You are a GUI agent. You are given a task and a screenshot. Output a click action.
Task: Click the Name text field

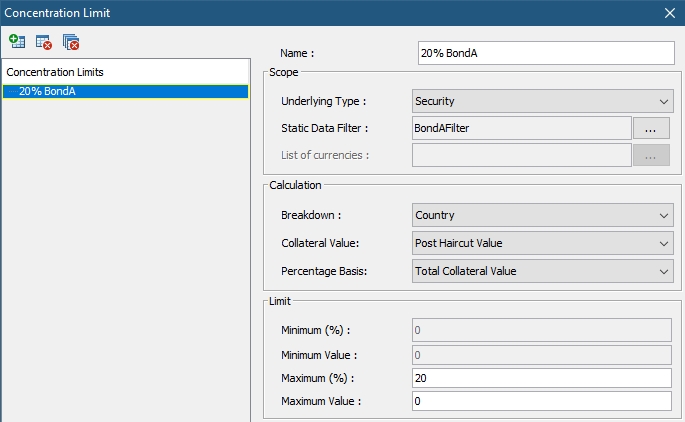(546, 53)
